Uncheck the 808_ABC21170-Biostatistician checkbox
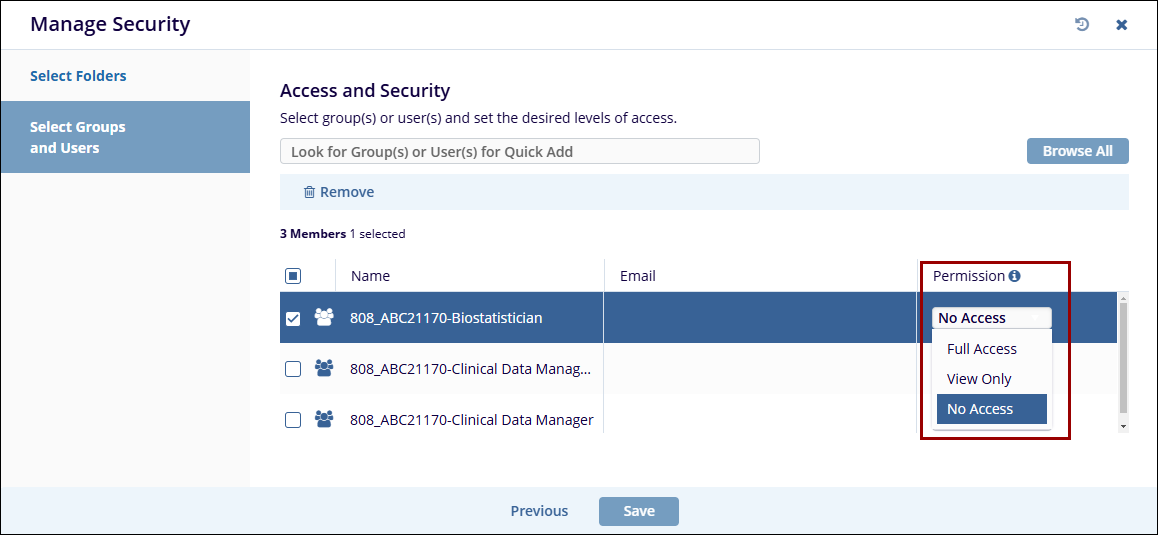The height and width of the screenshot is (535, 1158). click(293, 318)
